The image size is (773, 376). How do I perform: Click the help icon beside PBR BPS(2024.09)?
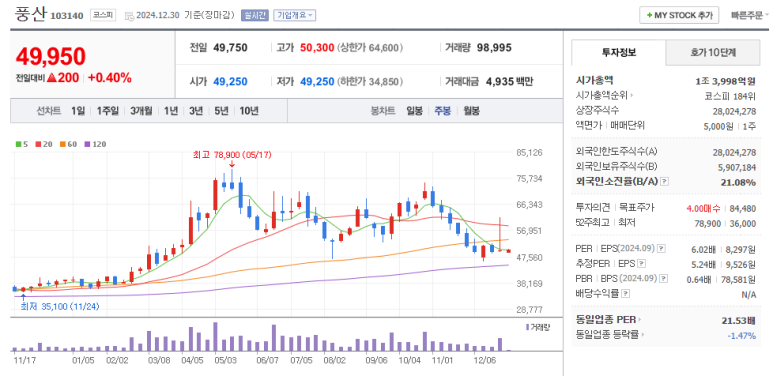664,278
